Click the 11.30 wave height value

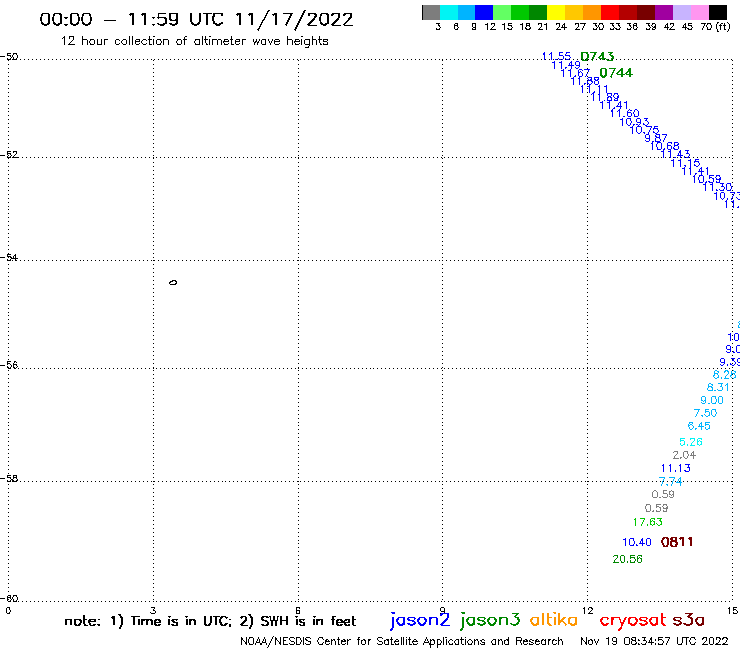(x=717, y=187)
